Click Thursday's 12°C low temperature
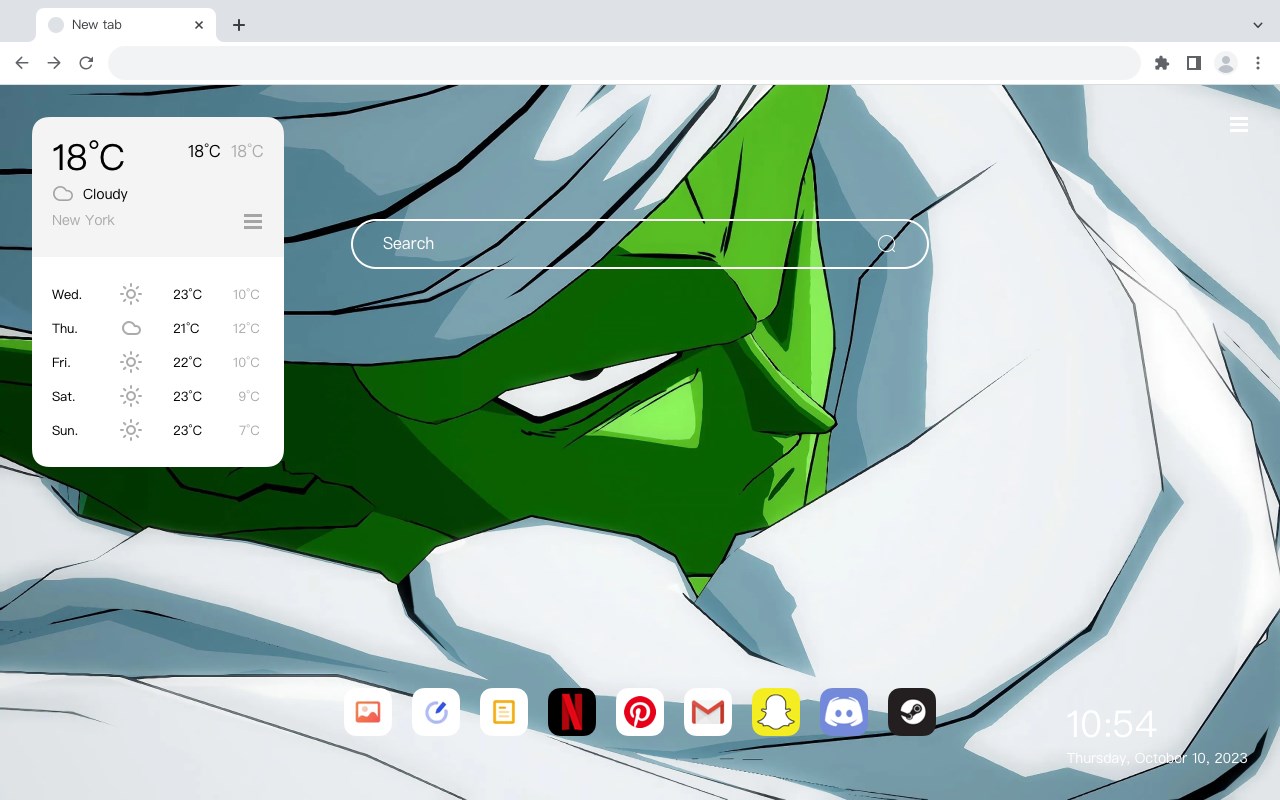This screenshot has width=1280, height=800. pyautogui.click(x=247, y=328)
